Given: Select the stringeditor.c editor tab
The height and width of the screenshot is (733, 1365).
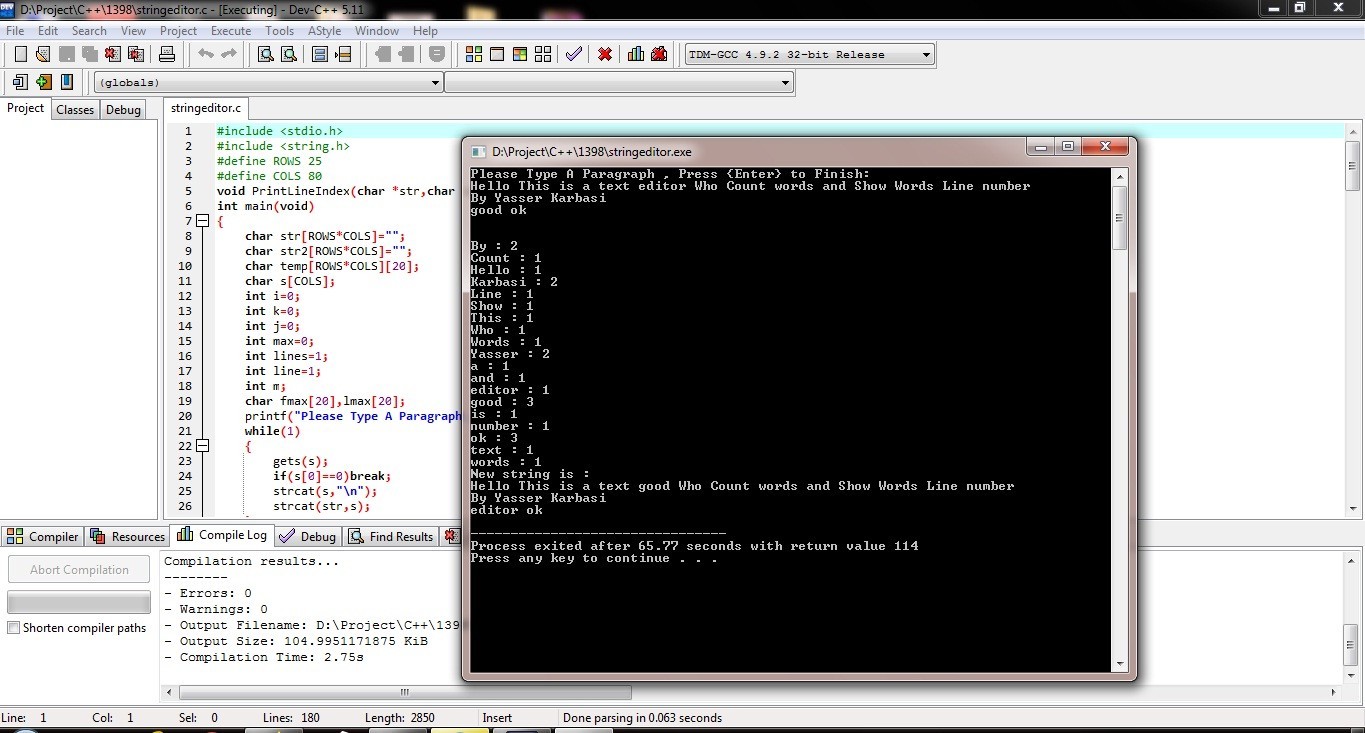Looking at the screenshot, I should coord(205,108).
